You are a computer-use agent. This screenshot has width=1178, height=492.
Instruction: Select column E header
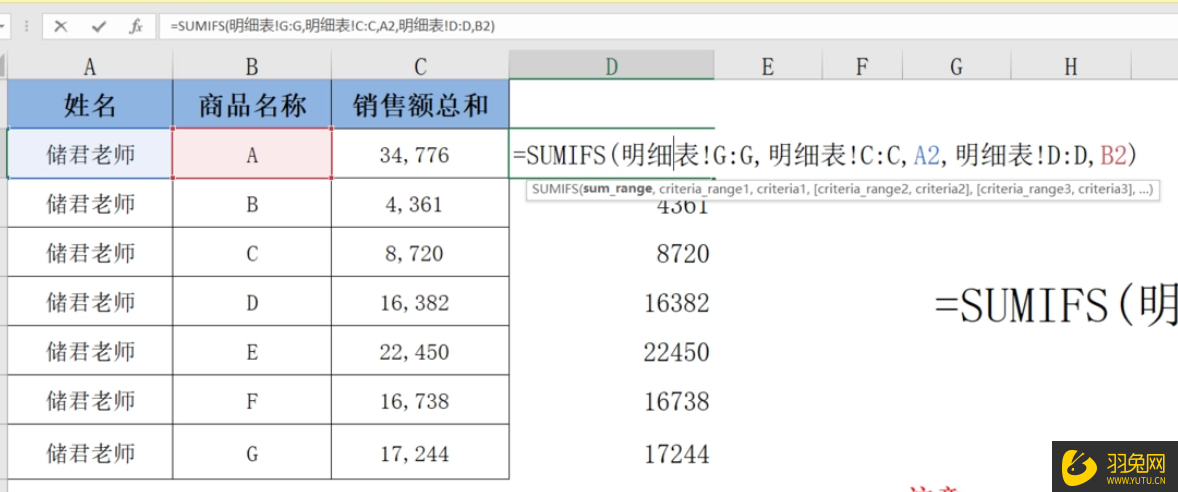tap(767, 67)
